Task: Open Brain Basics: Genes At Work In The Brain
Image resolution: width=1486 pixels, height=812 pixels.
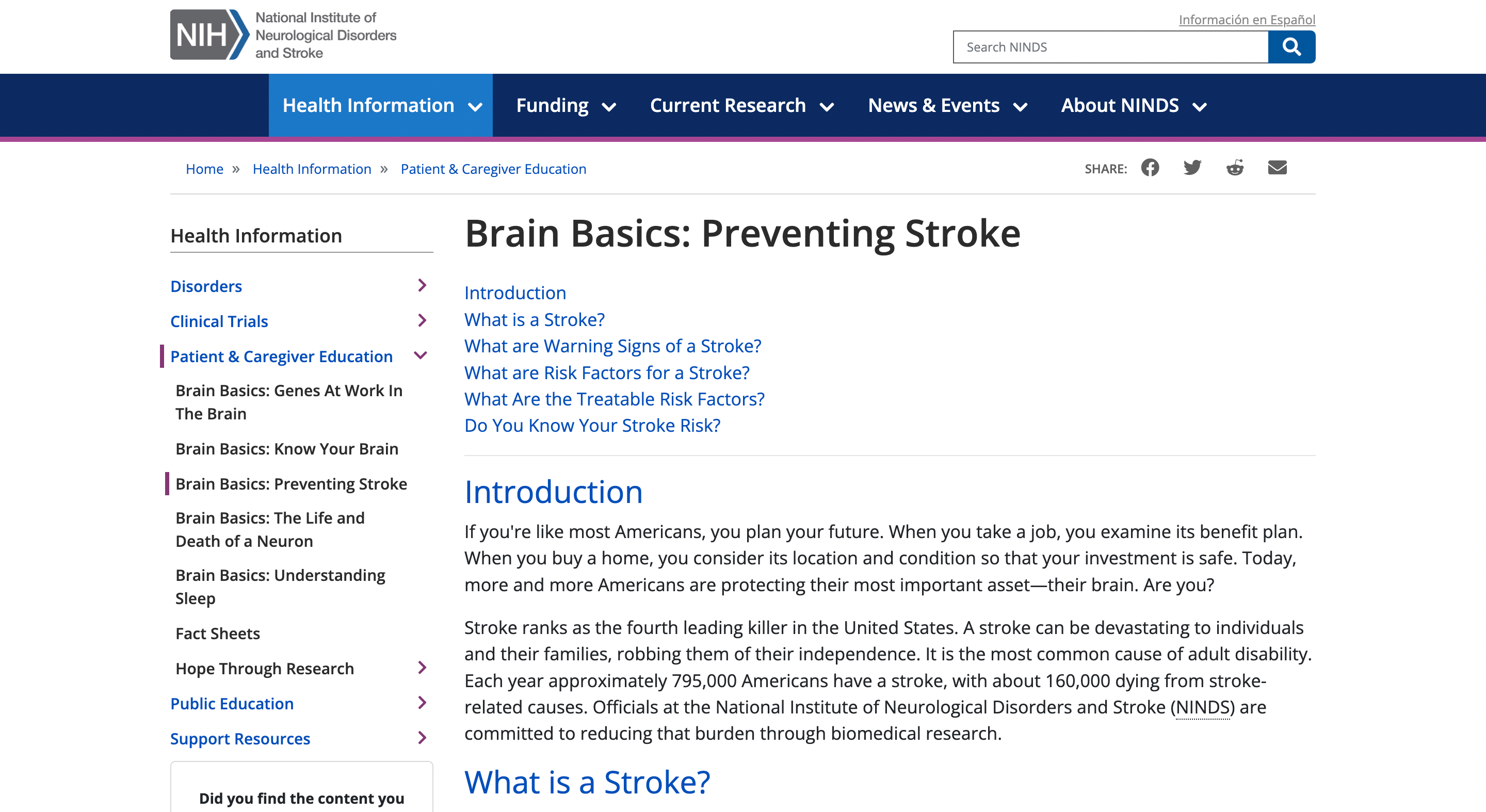Action: (x=289, y=402)
